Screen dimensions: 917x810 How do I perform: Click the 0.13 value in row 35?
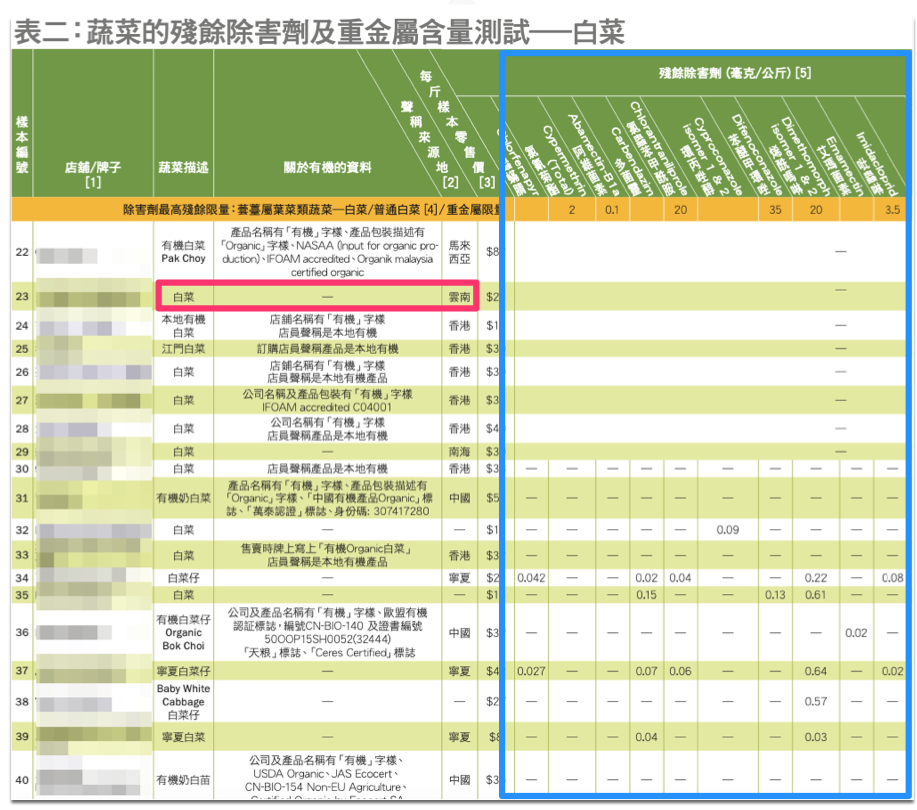775,595
